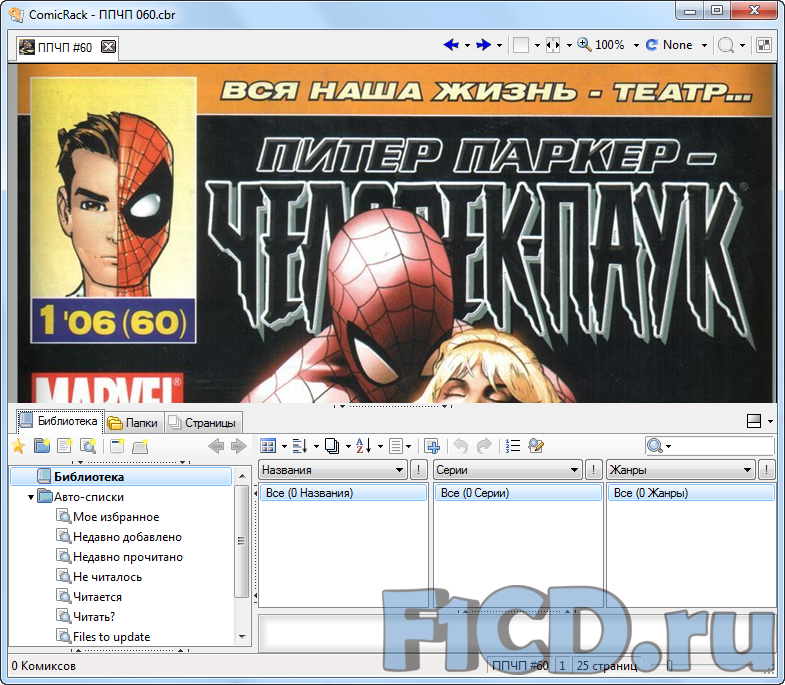This screenshot has width=785, height=685.
Task: Switch to the Страницы tab
Action: (x=203, y=423)
